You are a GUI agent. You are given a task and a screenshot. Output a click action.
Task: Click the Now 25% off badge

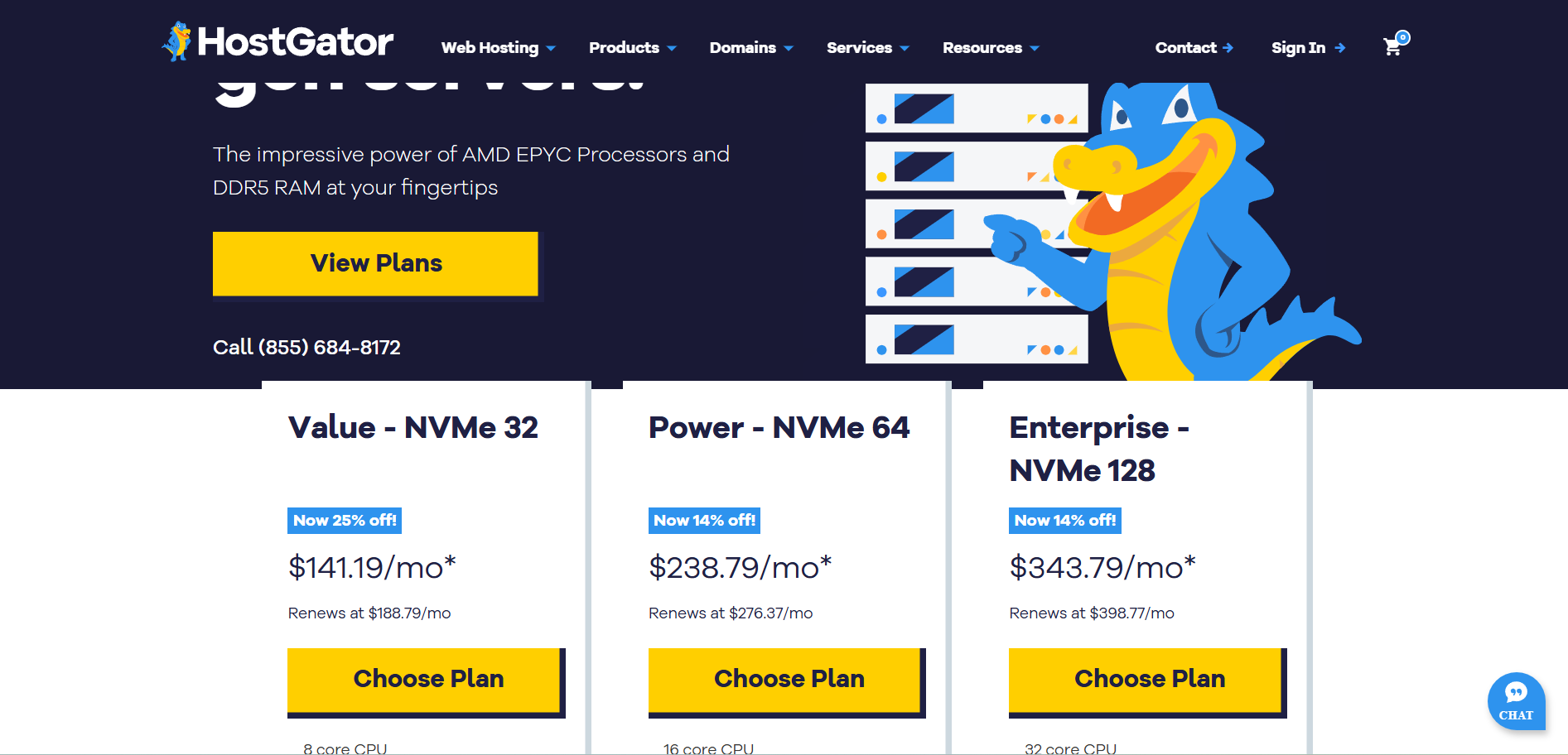coord(345,521)
